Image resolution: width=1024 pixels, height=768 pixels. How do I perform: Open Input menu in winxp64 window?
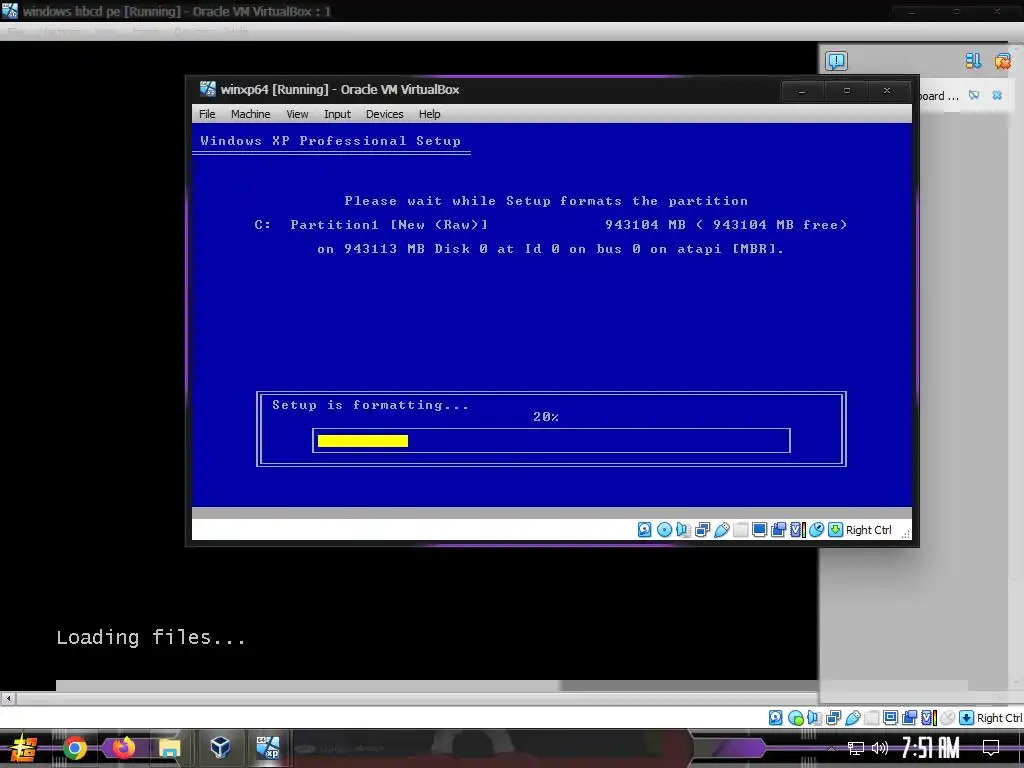337,114
